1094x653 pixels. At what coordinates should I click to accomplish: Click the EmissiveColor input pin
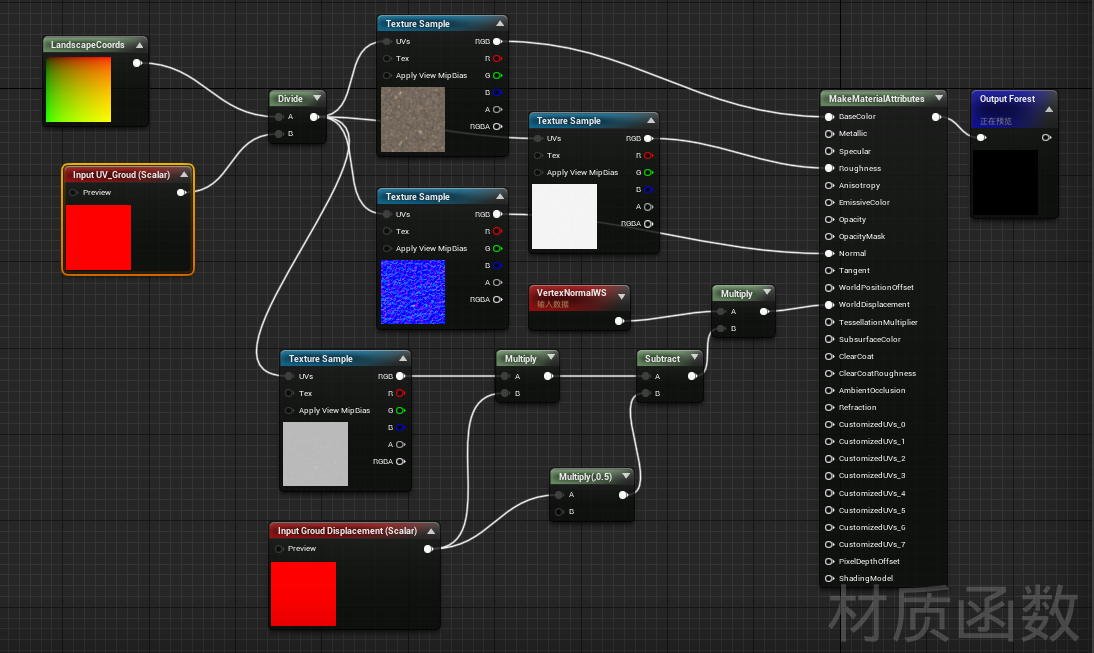[830, 202]
